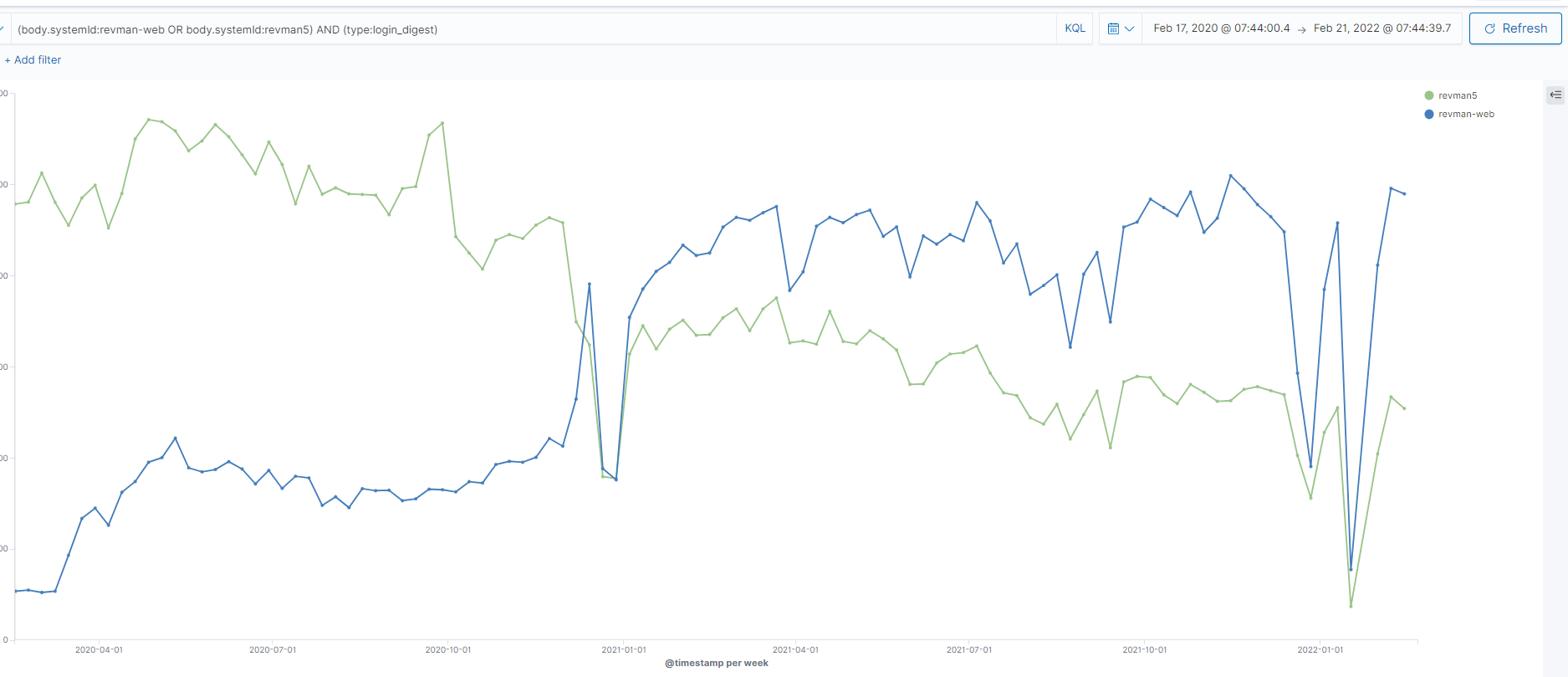Click the @timestamp per week axis title
The width and height of the screenshot is (1568, 677).
point(717,663)
